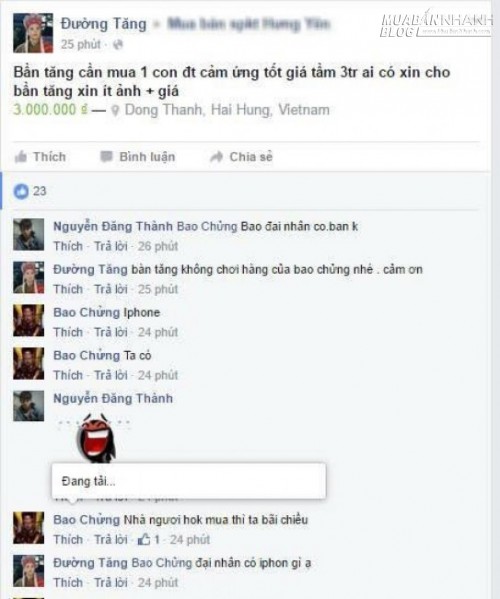Open the blue like-reaction icon showing 23

(x=21, y=191)
